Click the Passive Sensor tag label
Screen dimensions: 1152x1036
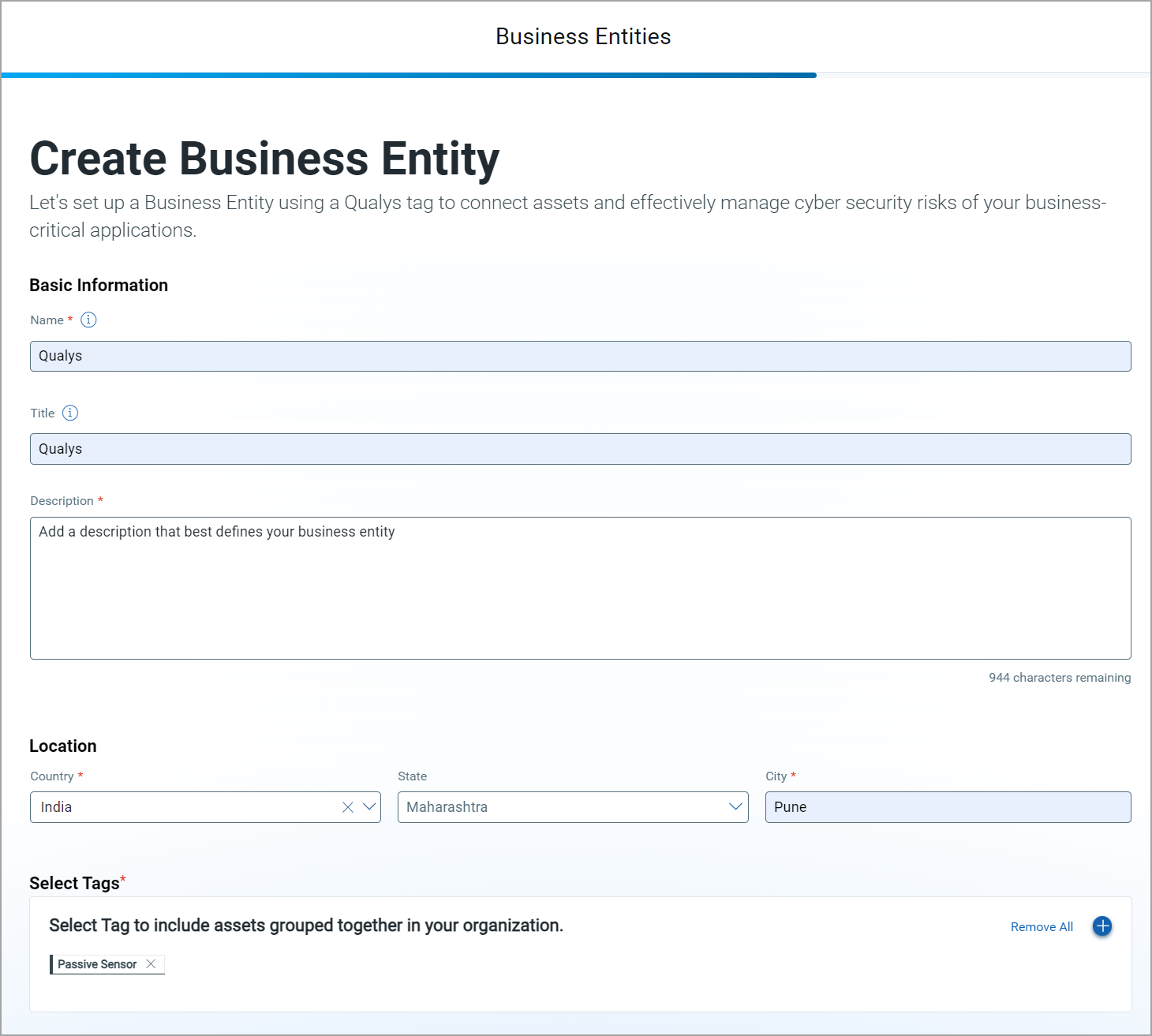[x=97, y=964]
